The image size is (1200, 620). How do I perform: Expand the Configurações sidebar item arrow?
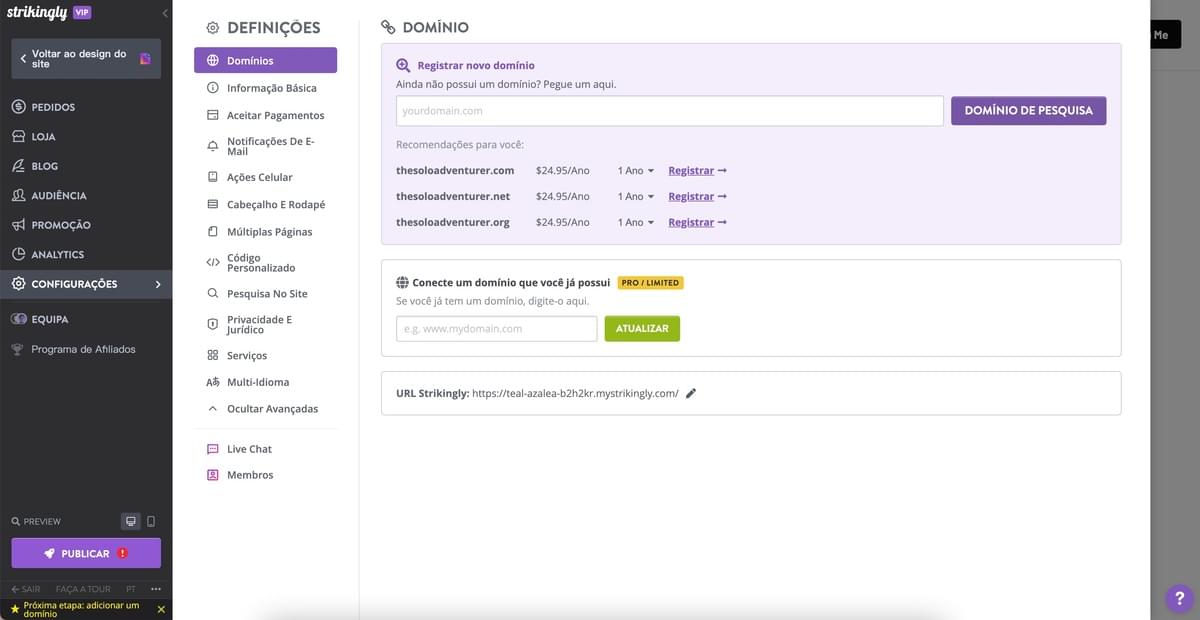(158, 284)
